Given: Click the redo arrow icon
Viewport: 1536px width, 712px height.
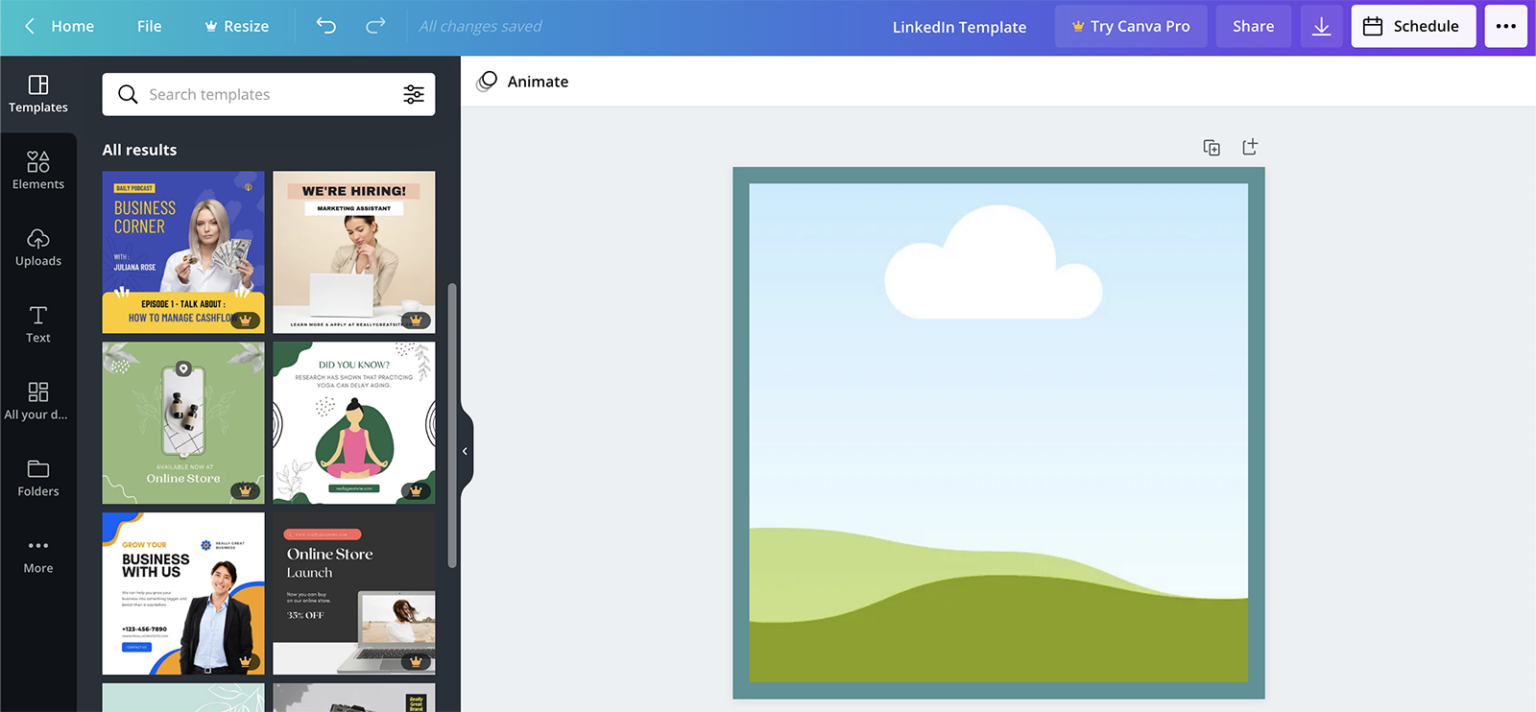Looking at the screenshot, I should click(375, 26).
